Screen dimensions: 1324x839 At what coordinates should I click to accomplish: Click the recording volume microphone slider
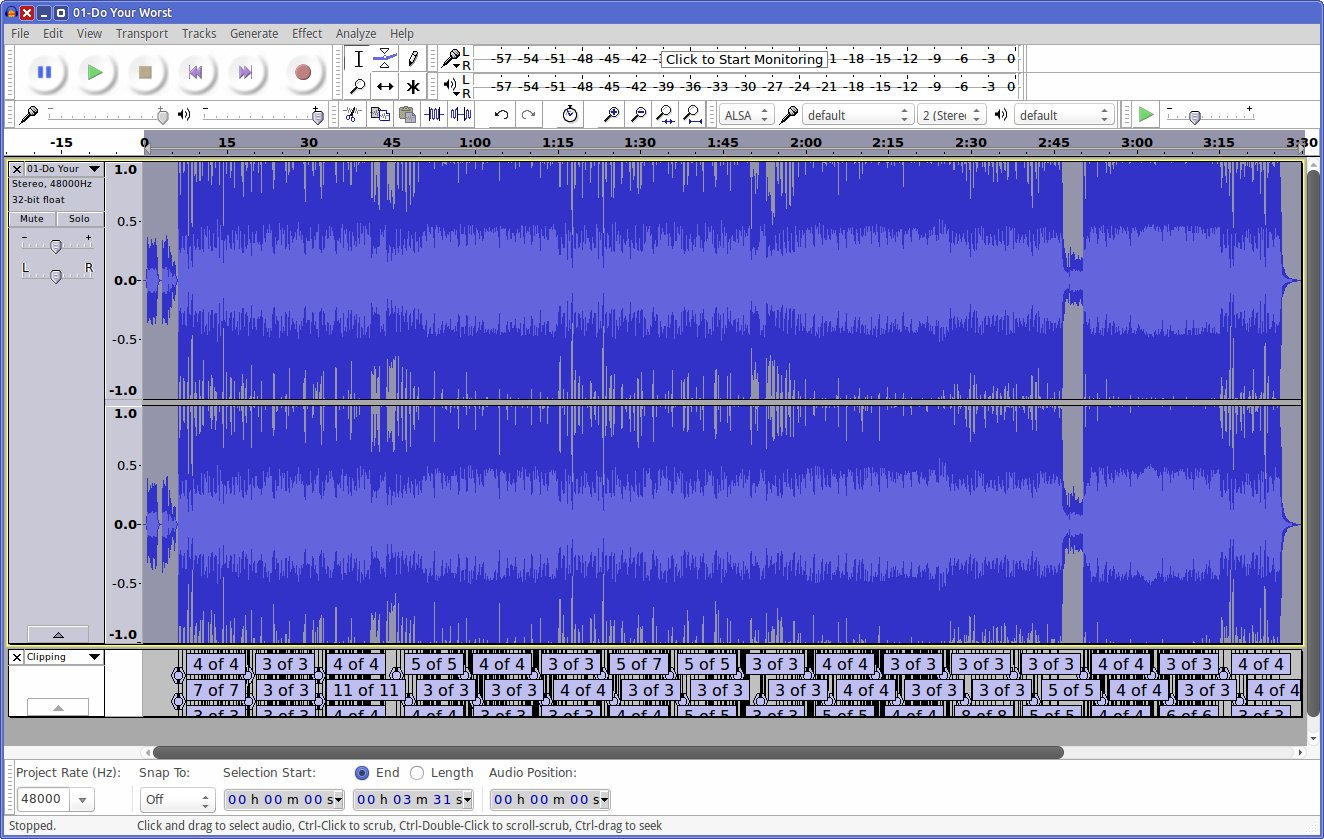[107, 115]
